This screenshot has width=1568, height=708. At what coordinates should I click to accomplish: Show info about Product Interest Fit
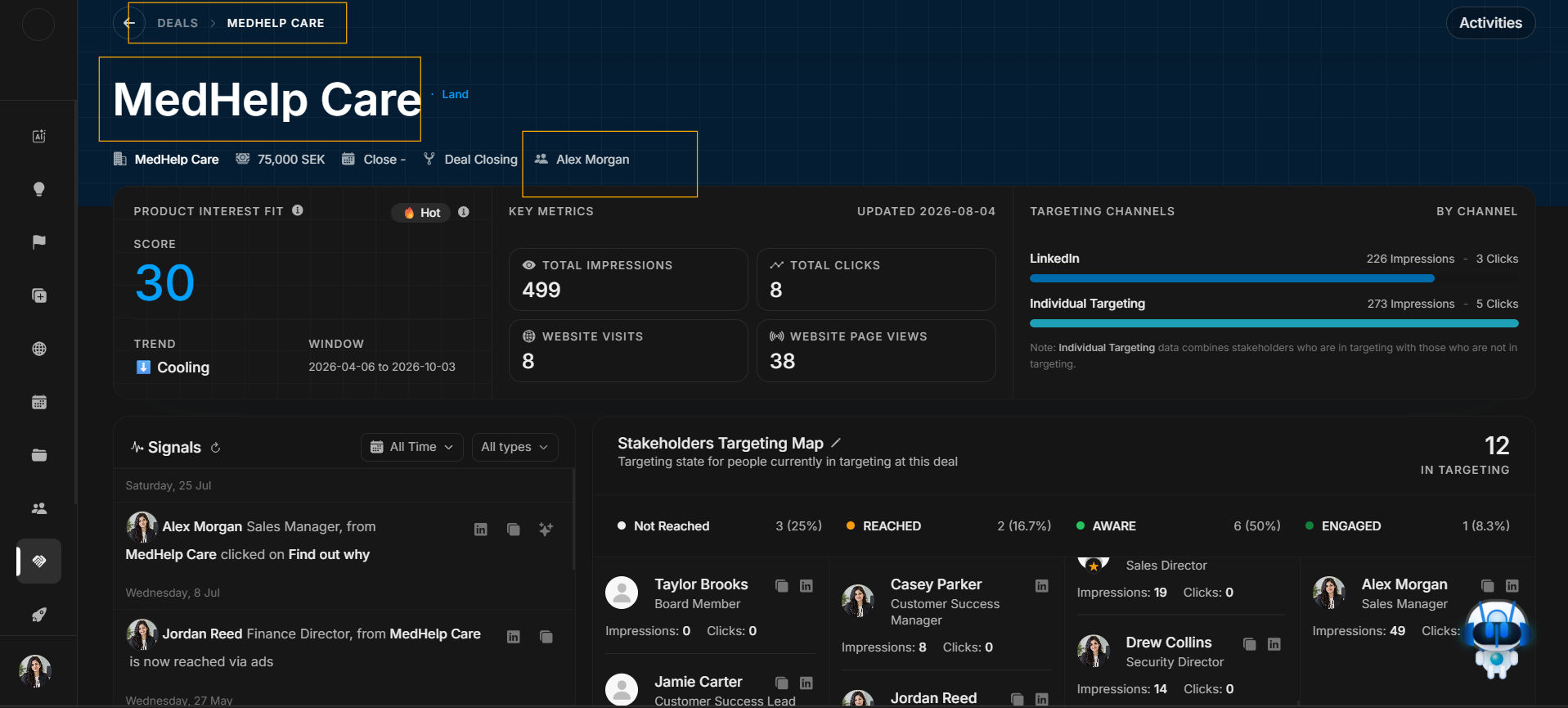[x=298, y=210]
